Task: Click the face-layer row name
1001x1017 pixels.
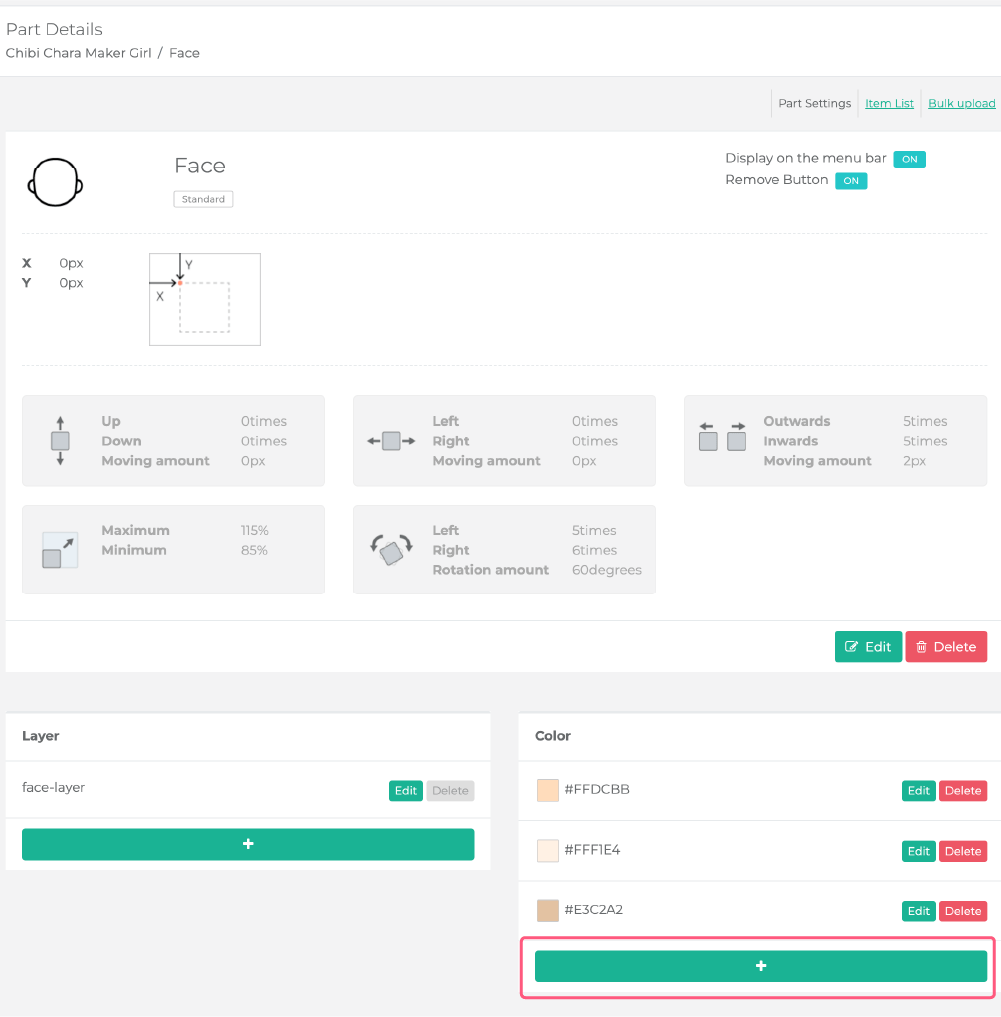Action: click(x=53, y=787)
